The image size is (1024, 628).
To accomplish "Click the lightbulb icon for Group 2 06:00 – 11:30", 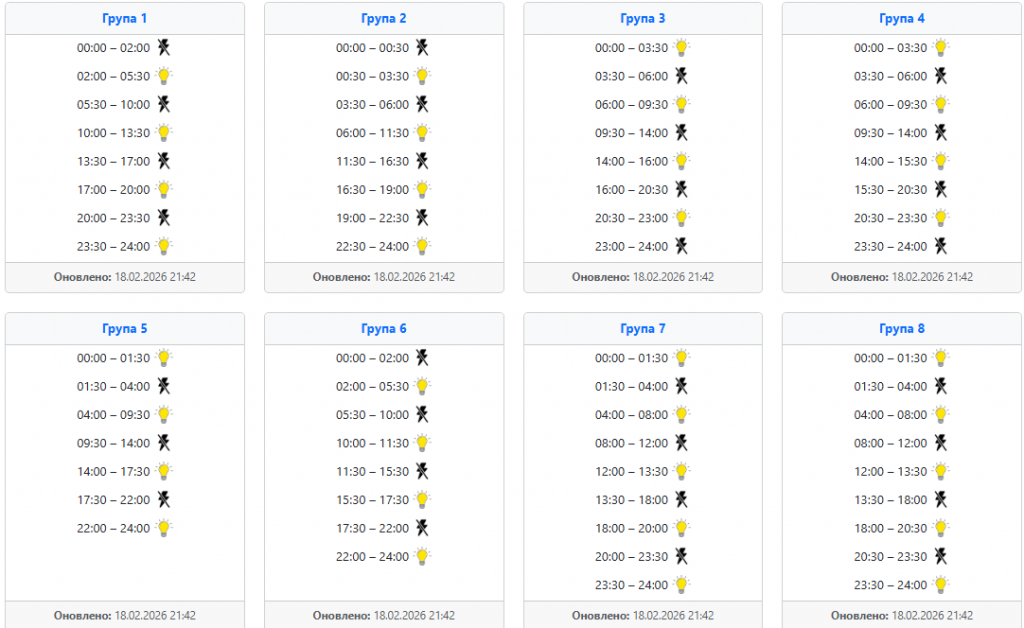I will coord(423,132).
